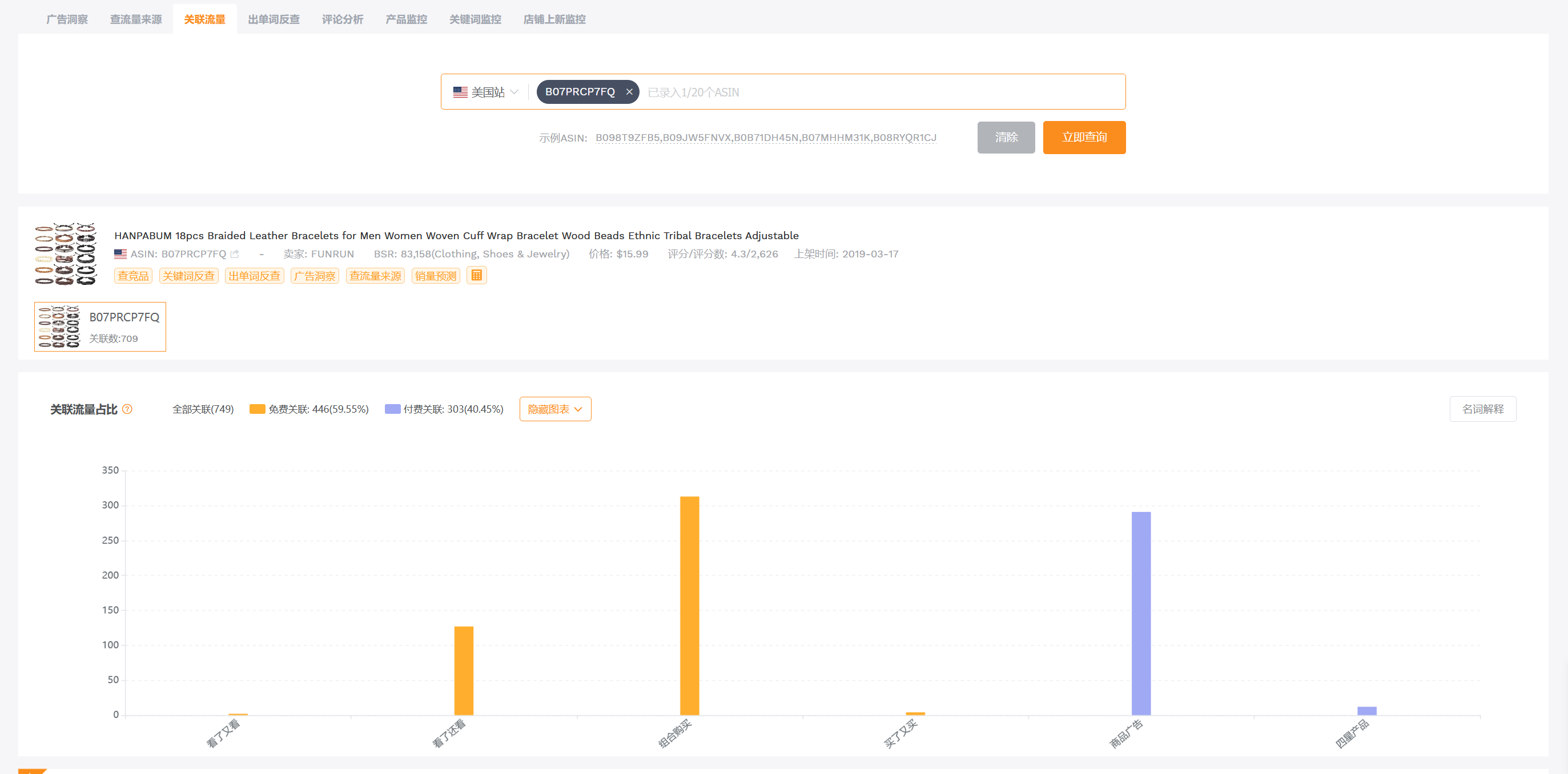The height and width of the screenshot is (774, 1568).
Task: Expand the 美国站 marketplace dropdown
Action: 486,92
